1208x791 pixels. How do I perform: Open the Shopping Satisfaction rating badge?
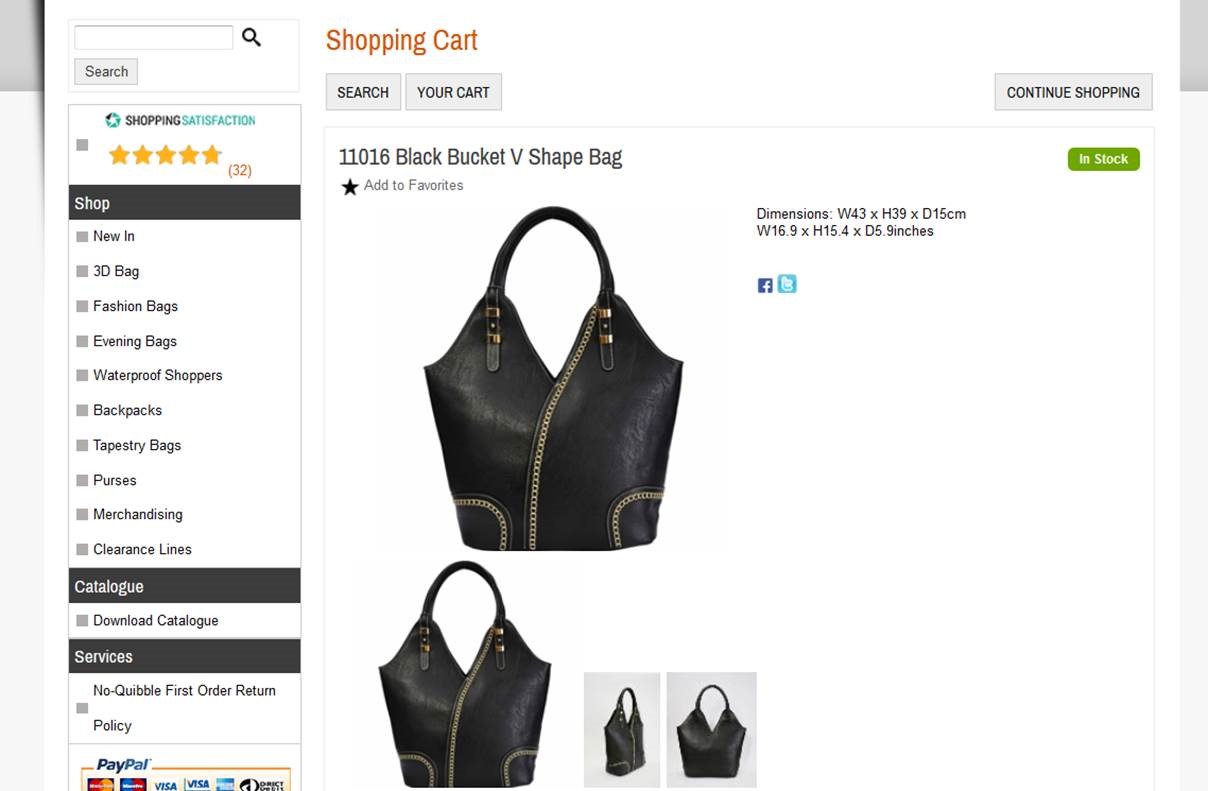180,120
